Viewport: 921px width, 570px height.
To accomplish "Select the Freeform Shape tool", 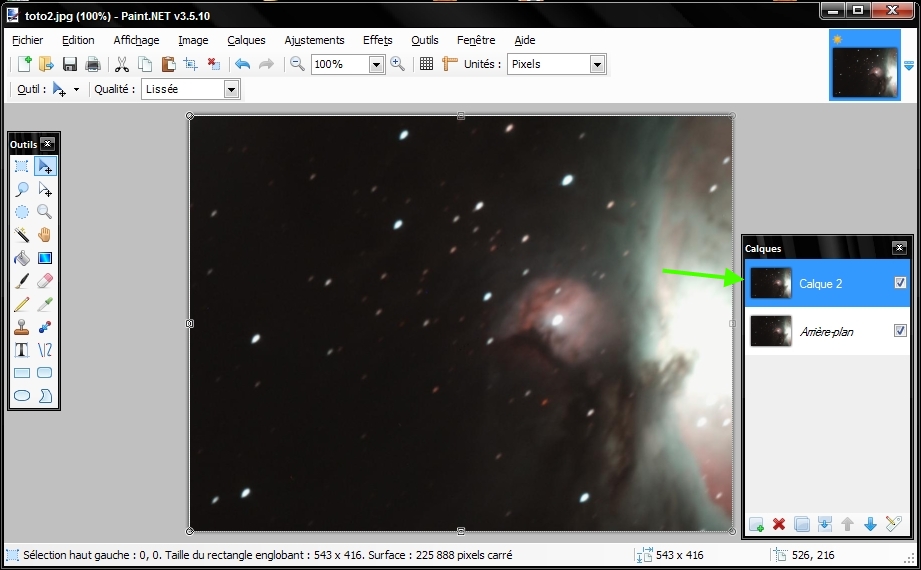I will pyautogui.click(x=45, y=395).
